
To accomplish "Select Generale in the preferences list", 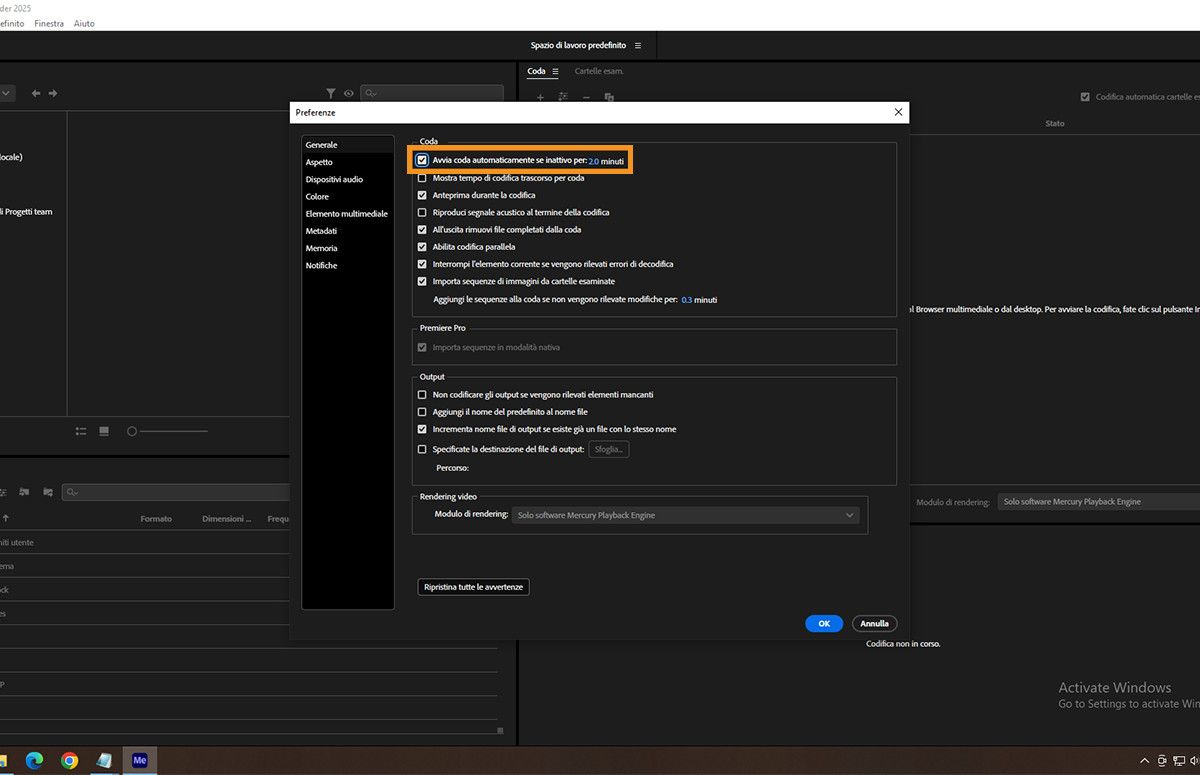I will 348,145.
